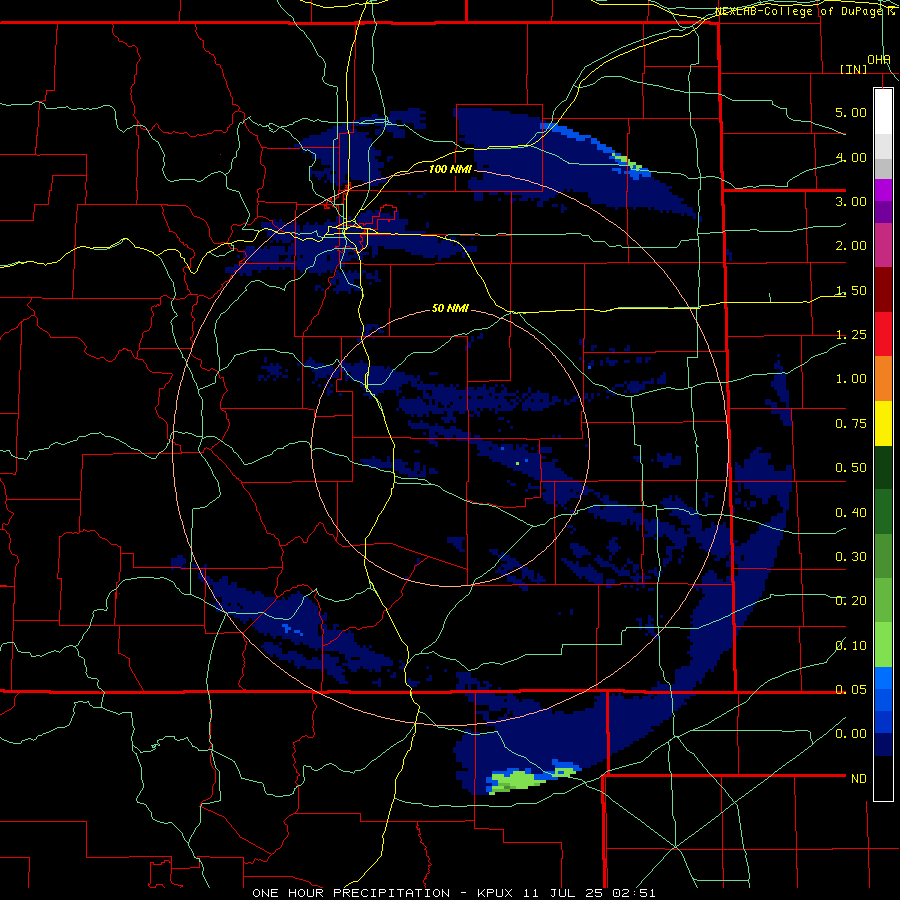900x900 pixels.
Task: Click the 0.10 legend value
Action: click(x=851, y=646)
